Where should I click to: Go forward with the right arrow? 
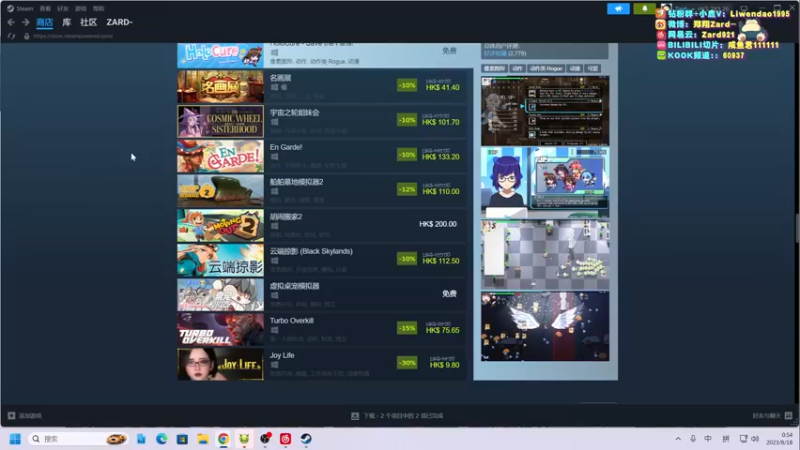(x=25, y=22)
